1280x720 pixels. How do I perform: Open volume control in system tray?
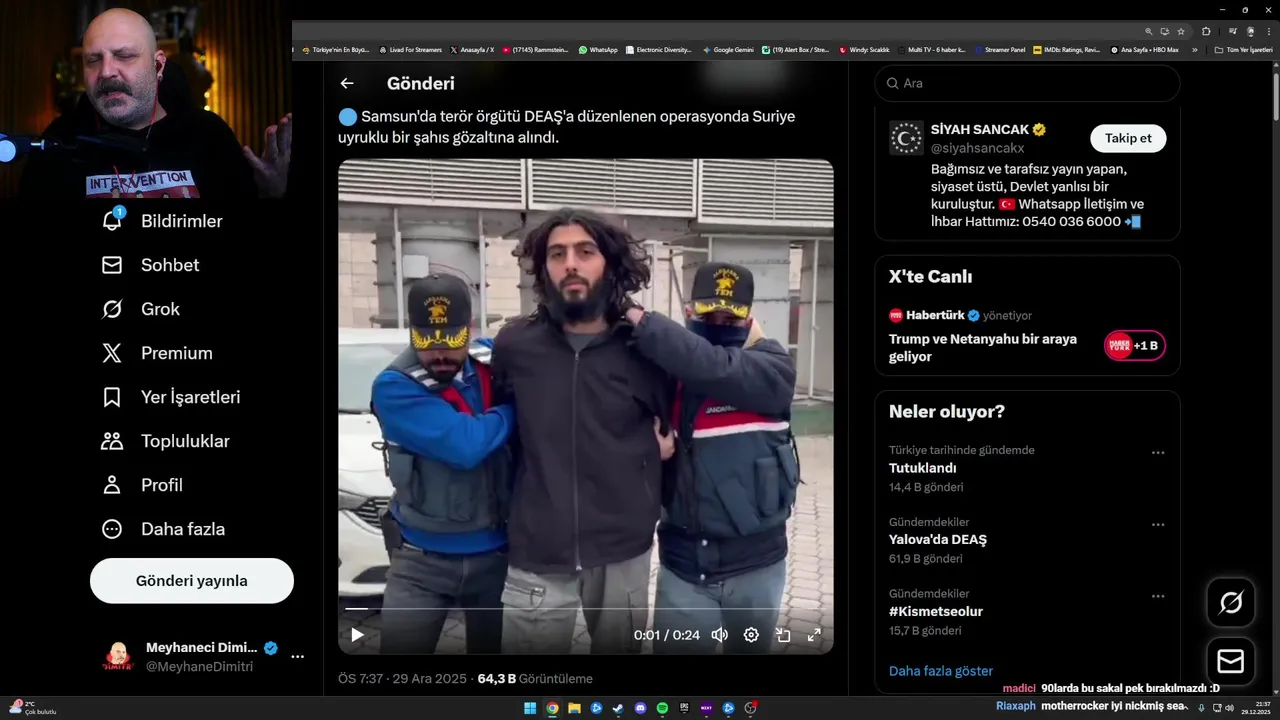(1229, 708)
